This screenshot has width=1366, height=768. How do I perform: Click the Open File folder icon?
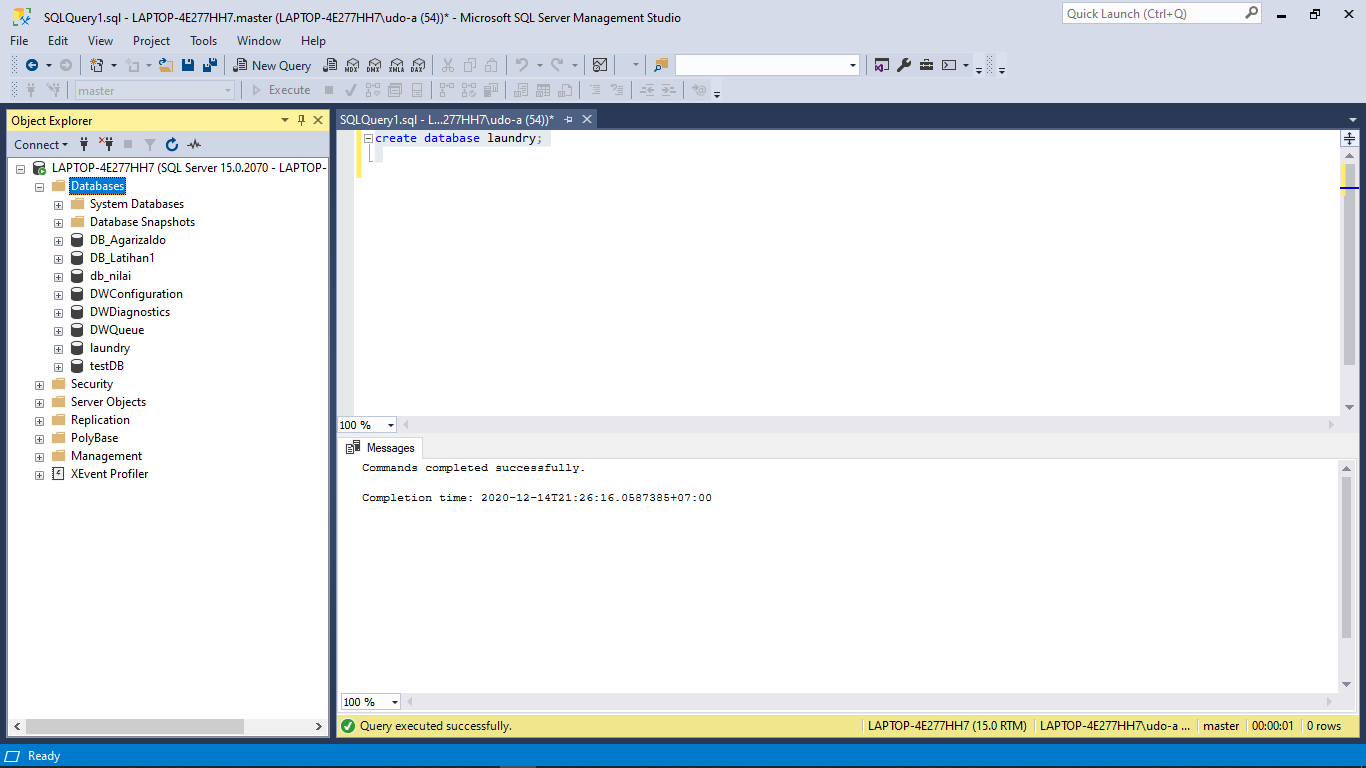point(167,65)
